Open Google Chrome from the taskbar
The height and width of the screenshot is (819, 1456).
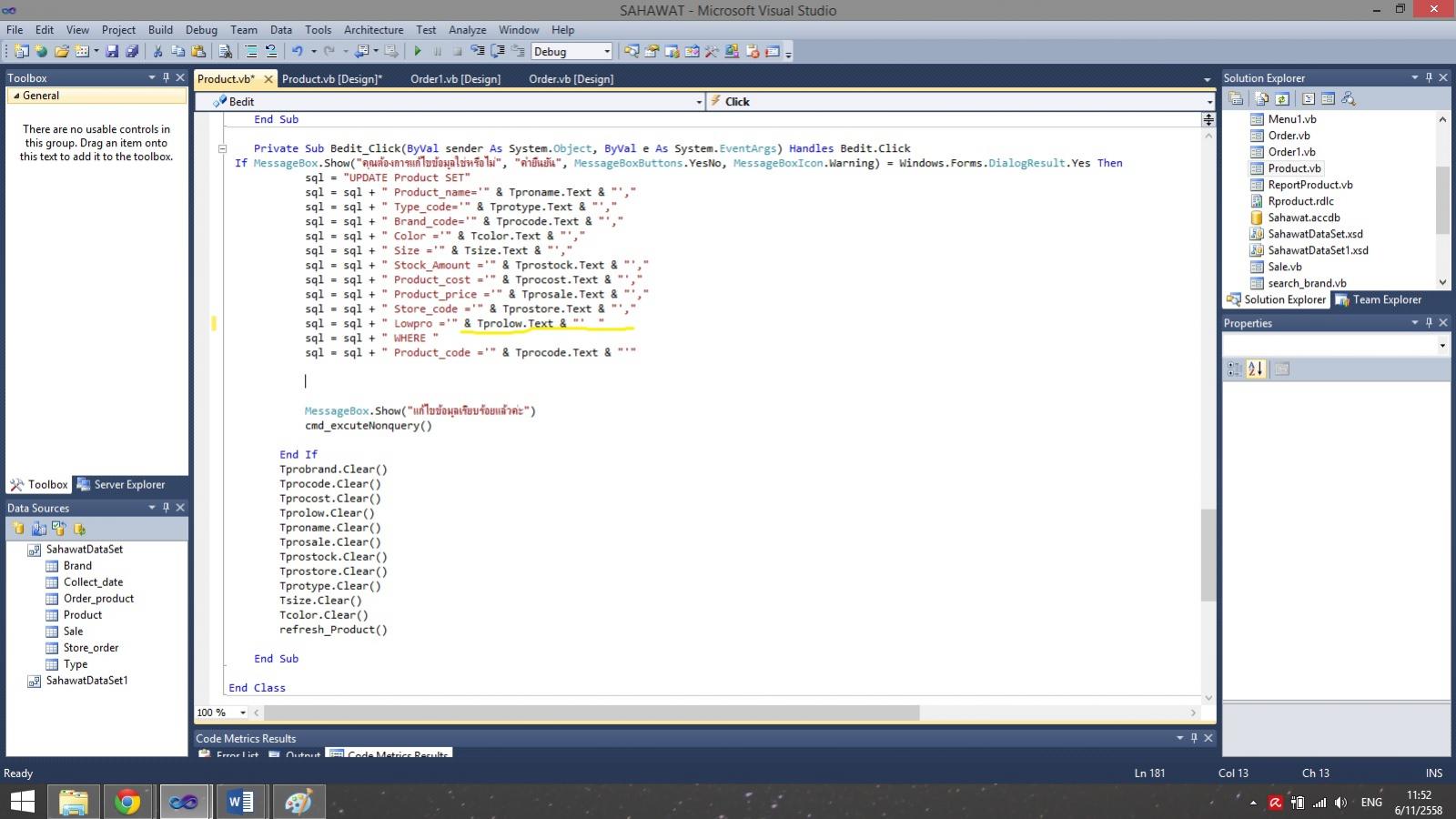click(x=128, y=802)
